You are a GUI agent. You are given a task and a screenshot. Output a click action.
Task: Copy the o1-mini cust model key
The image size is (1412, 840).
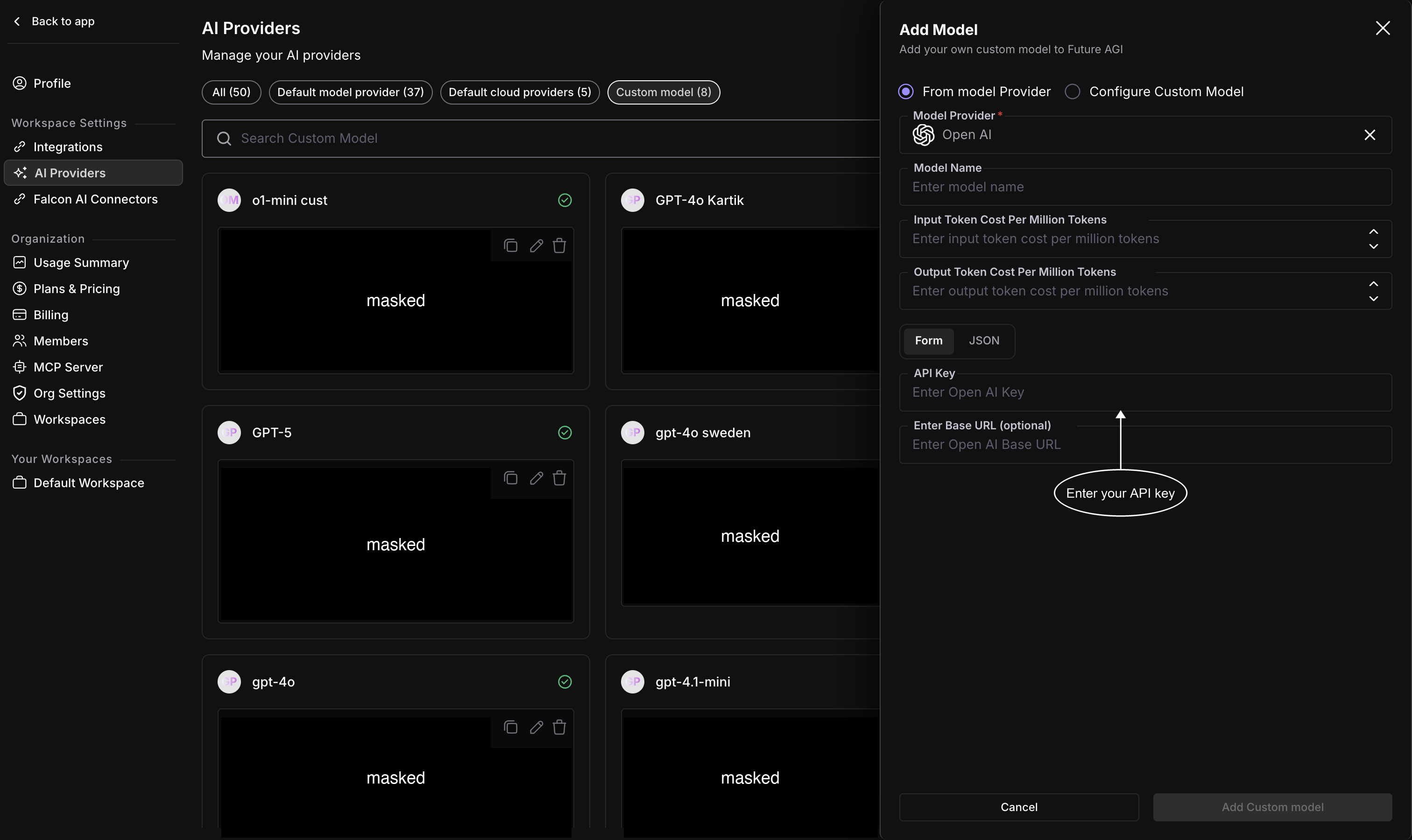click(510, 245)
